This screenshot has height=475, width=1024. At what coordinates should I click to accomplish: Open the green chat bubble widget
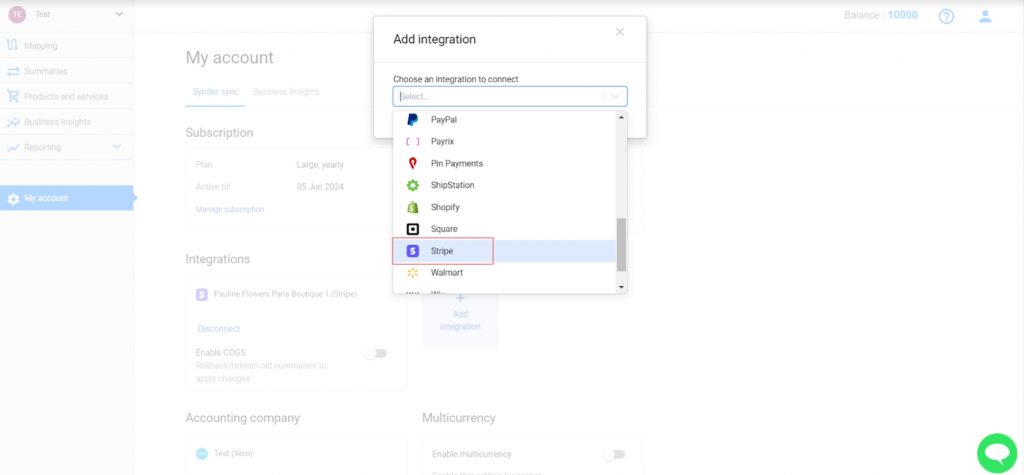997,453
